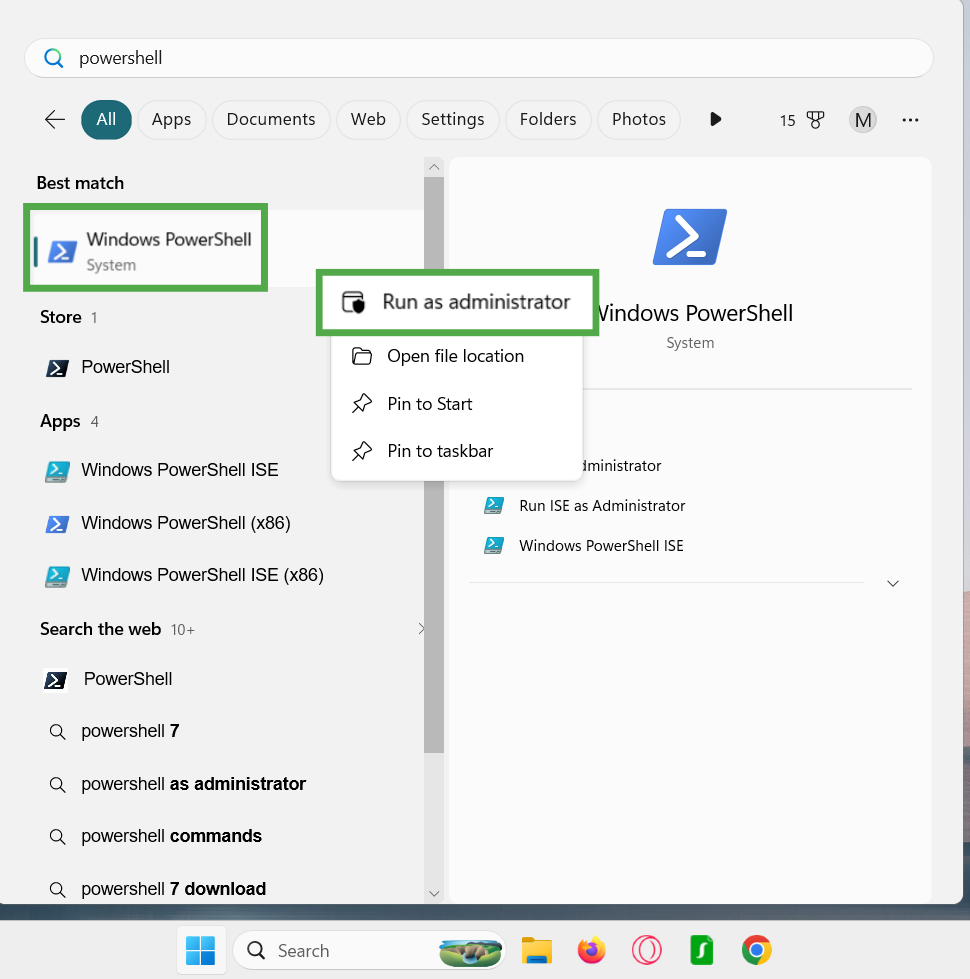The width and height of the screenshot is (970, 979).
Task: Click the Windows PowerShell ISE list icon
Action: [x=57, y=471]
